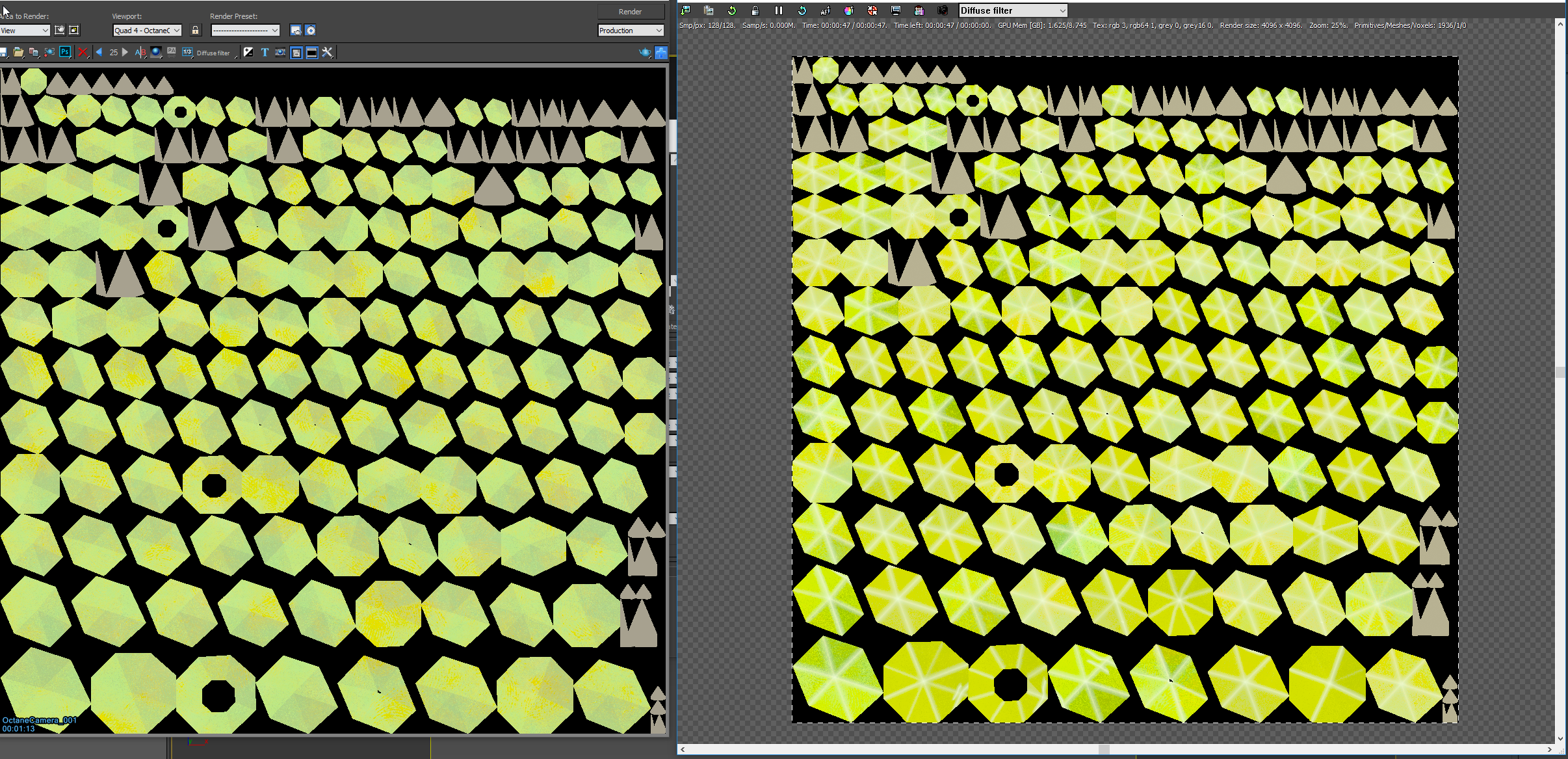Click the AF auto focus picker icon

pyautogui.click(x=825, y=10)
